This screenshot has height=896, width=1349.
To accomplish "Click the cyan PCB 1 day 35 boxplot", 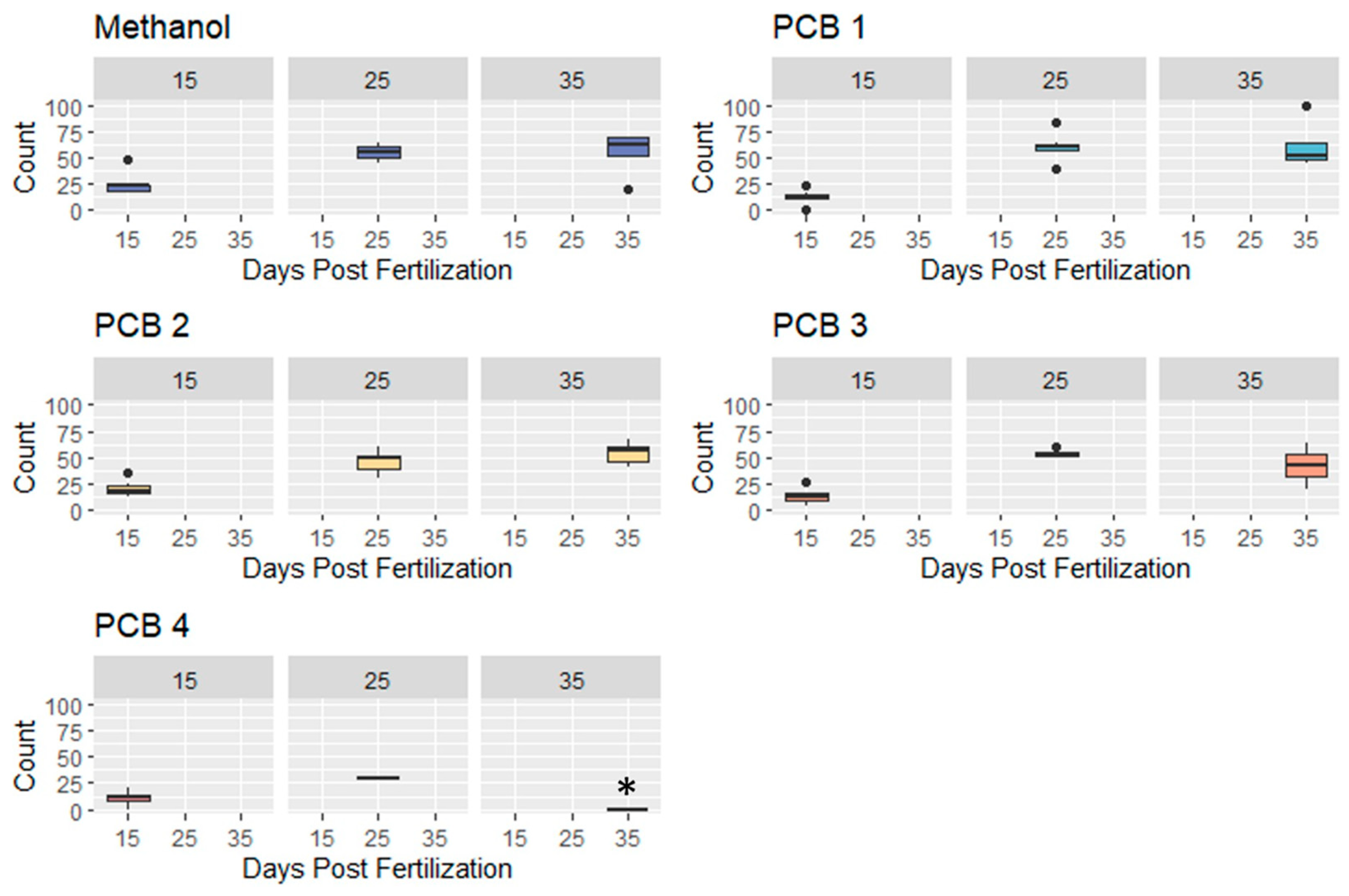I will click(1306, 152).
